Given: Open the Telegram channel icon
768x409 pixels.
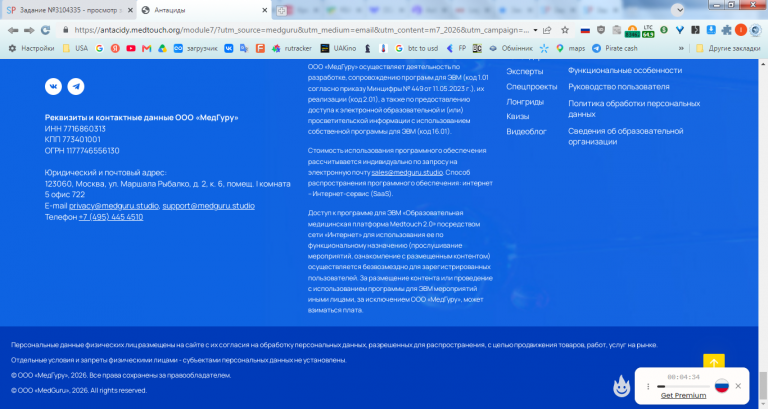Looking at the screenshot, I should point(76,87).
